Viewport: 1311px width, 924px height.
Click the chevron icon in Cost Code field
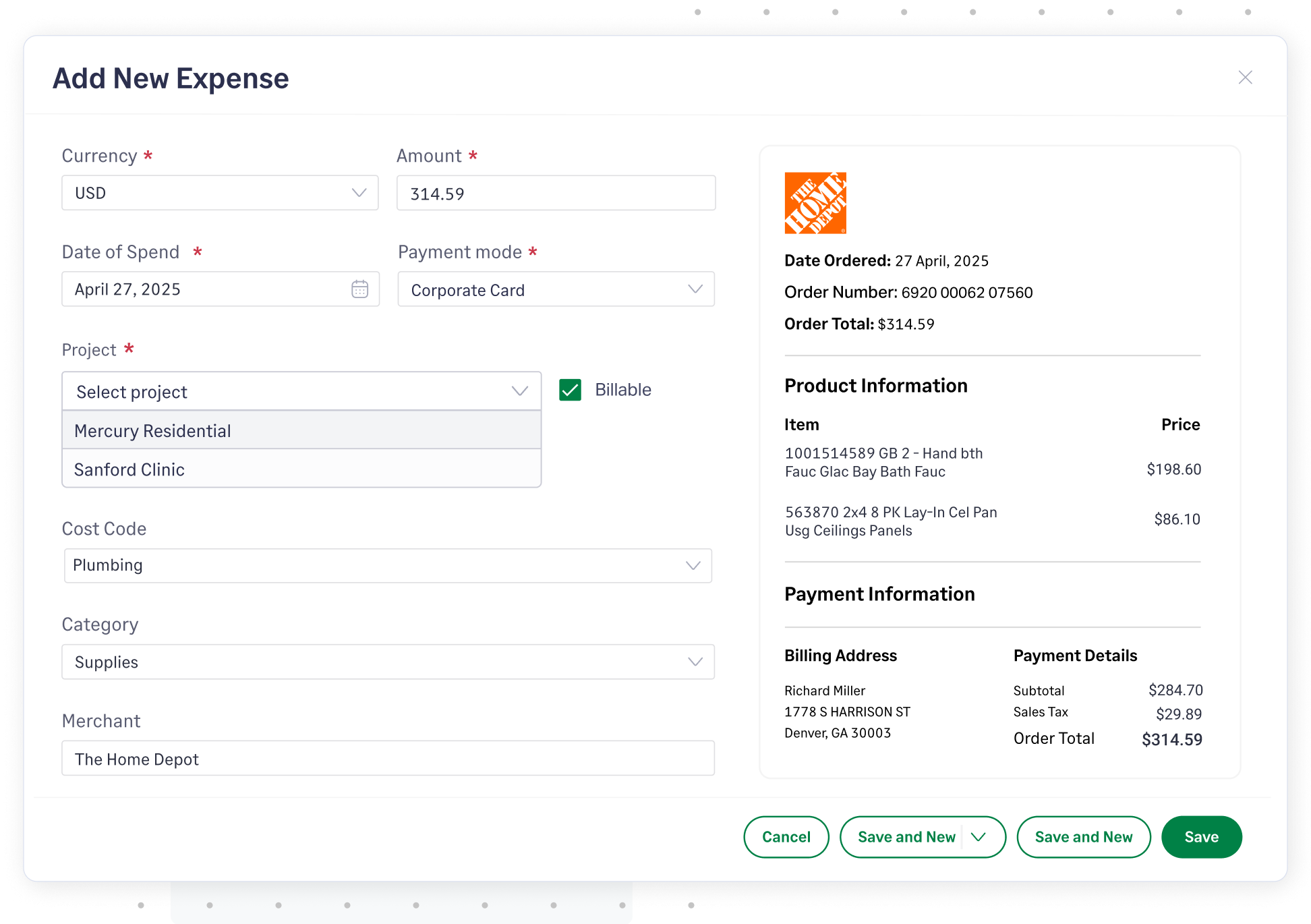[693, 565]
